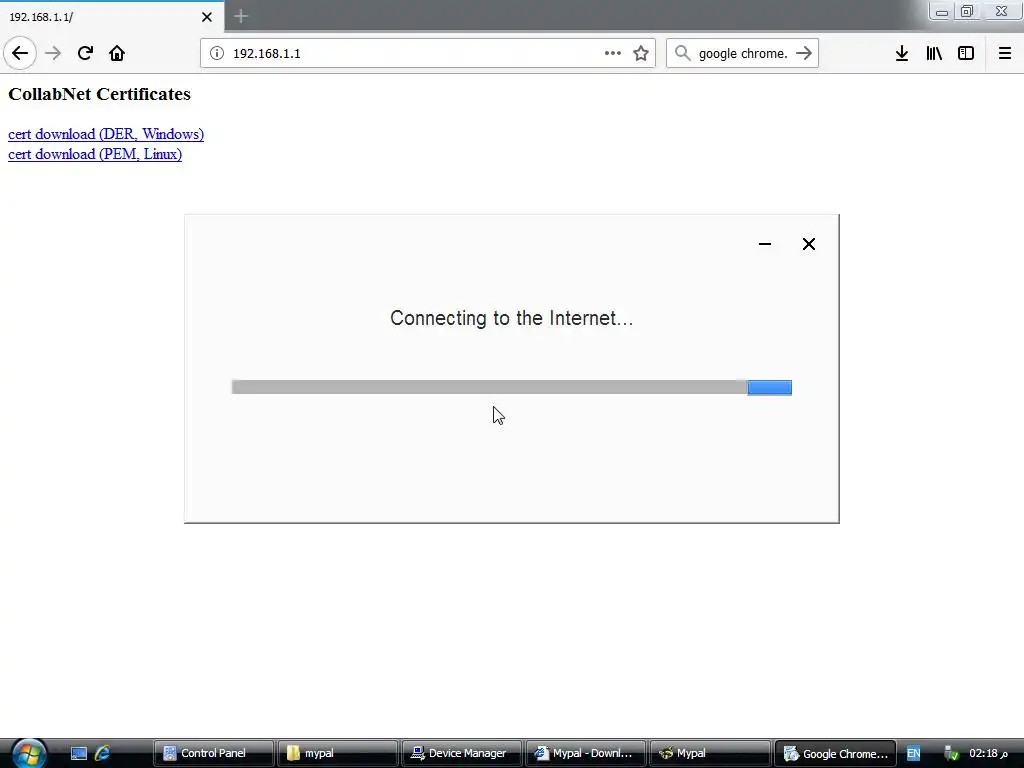Viewport: 1024px width, 768px height.
Task: Go back using the browser back arrow
Action: pos(20,53)
